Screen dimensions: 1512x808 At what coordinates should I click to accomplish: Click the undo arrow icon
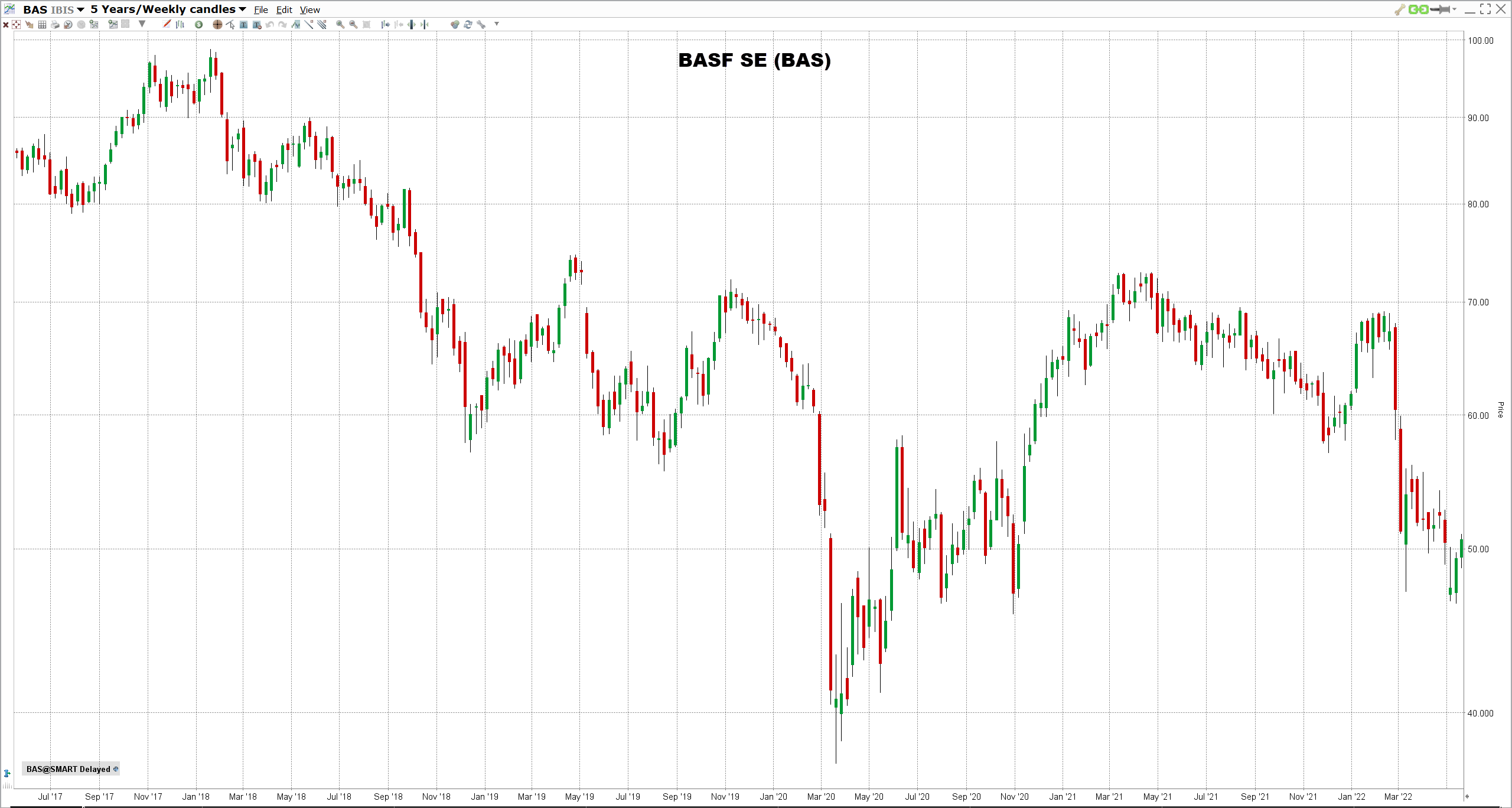pyautogui.click(x=269, y=25)
